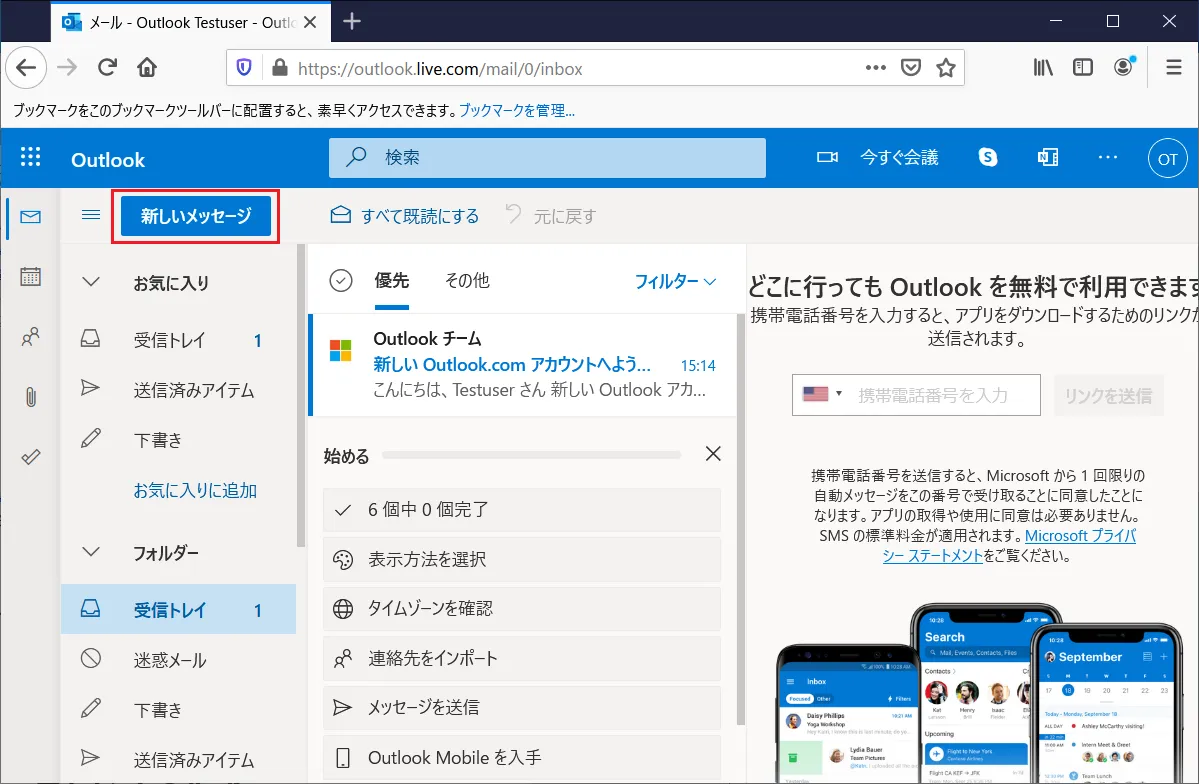Toggle select all messages circle
Image resolution: width=1199 pixels, height=784 pixels.
[x=340, y=281]
